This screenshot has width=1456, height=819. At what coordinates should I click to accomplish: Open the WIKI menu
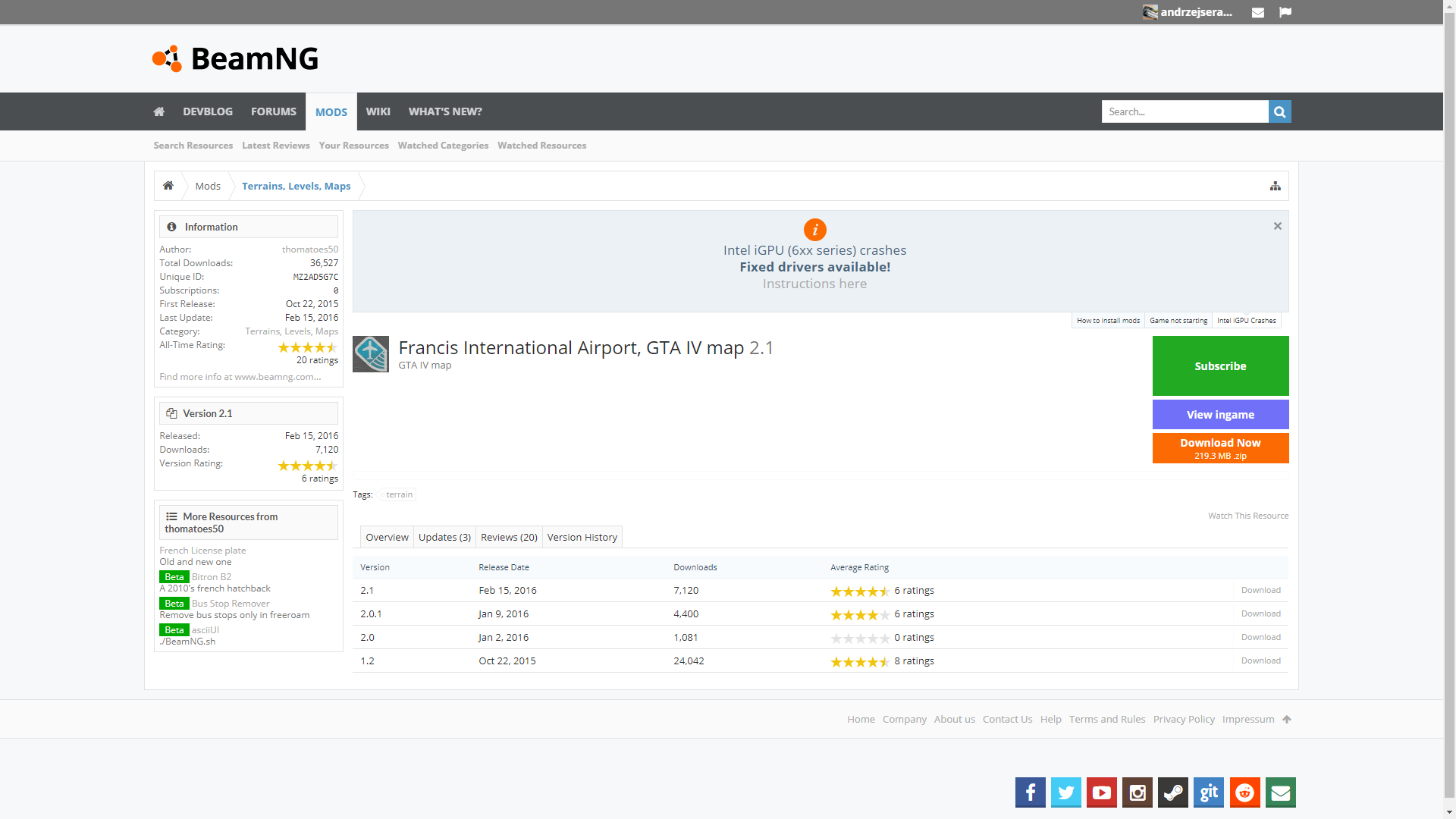[x=378, y=111]
